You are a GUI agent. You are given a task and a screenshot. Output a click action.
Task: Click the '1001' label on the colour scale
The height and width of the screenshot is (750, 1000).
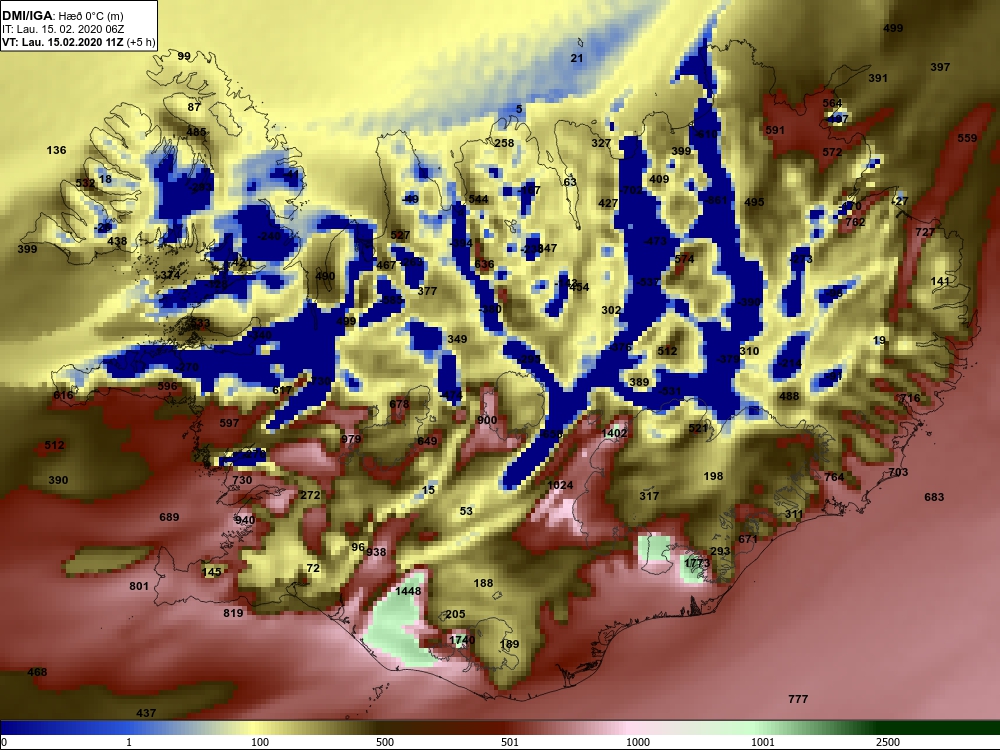(x=763, y=742)
